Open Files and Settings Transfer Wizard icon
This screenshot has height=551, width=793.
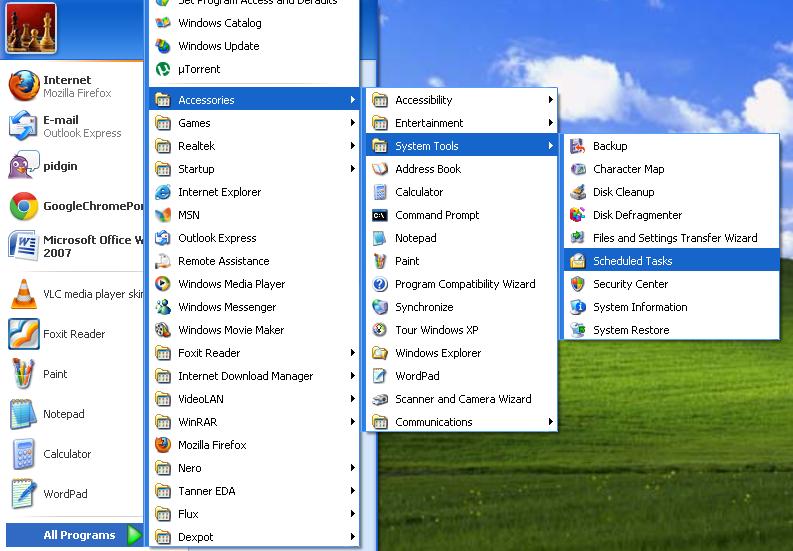[578, 238]
